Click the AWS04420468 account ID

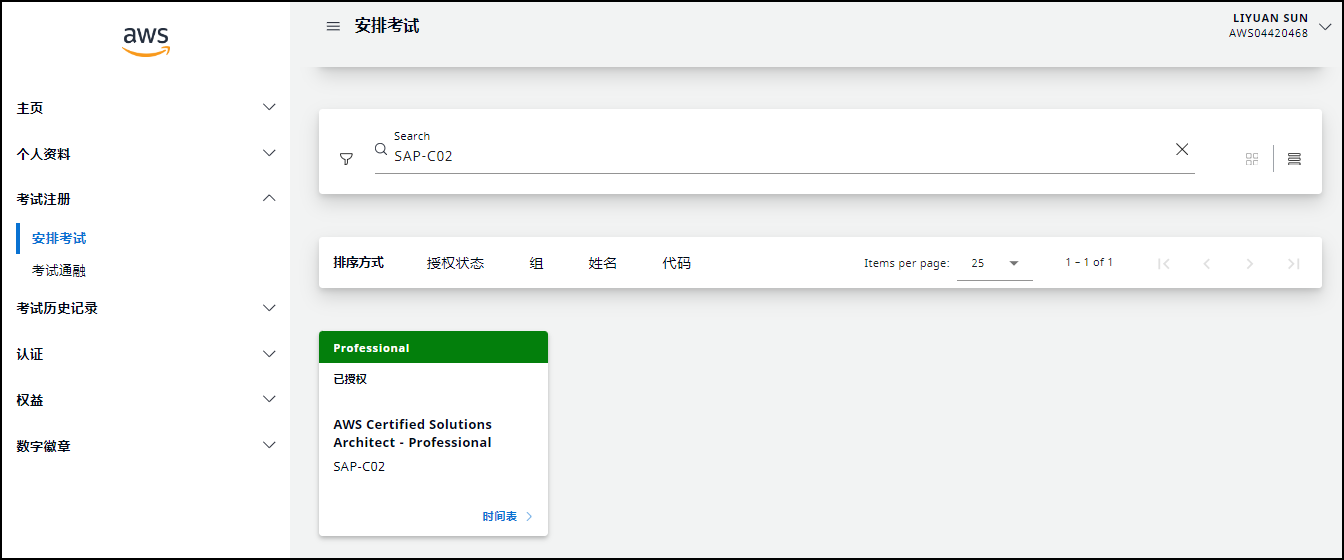coord(1268,33)
